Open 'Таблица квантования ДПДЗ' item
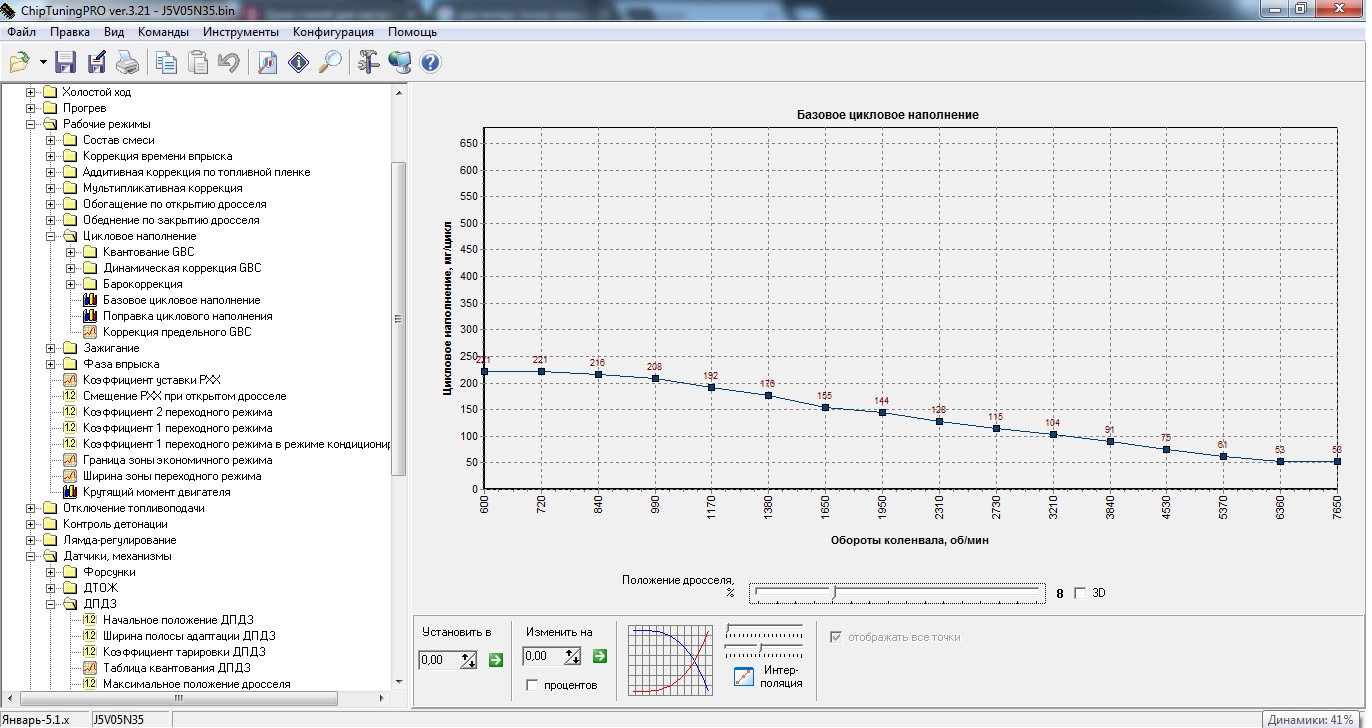Viewport: 1372px width, 728px height. 176,668
